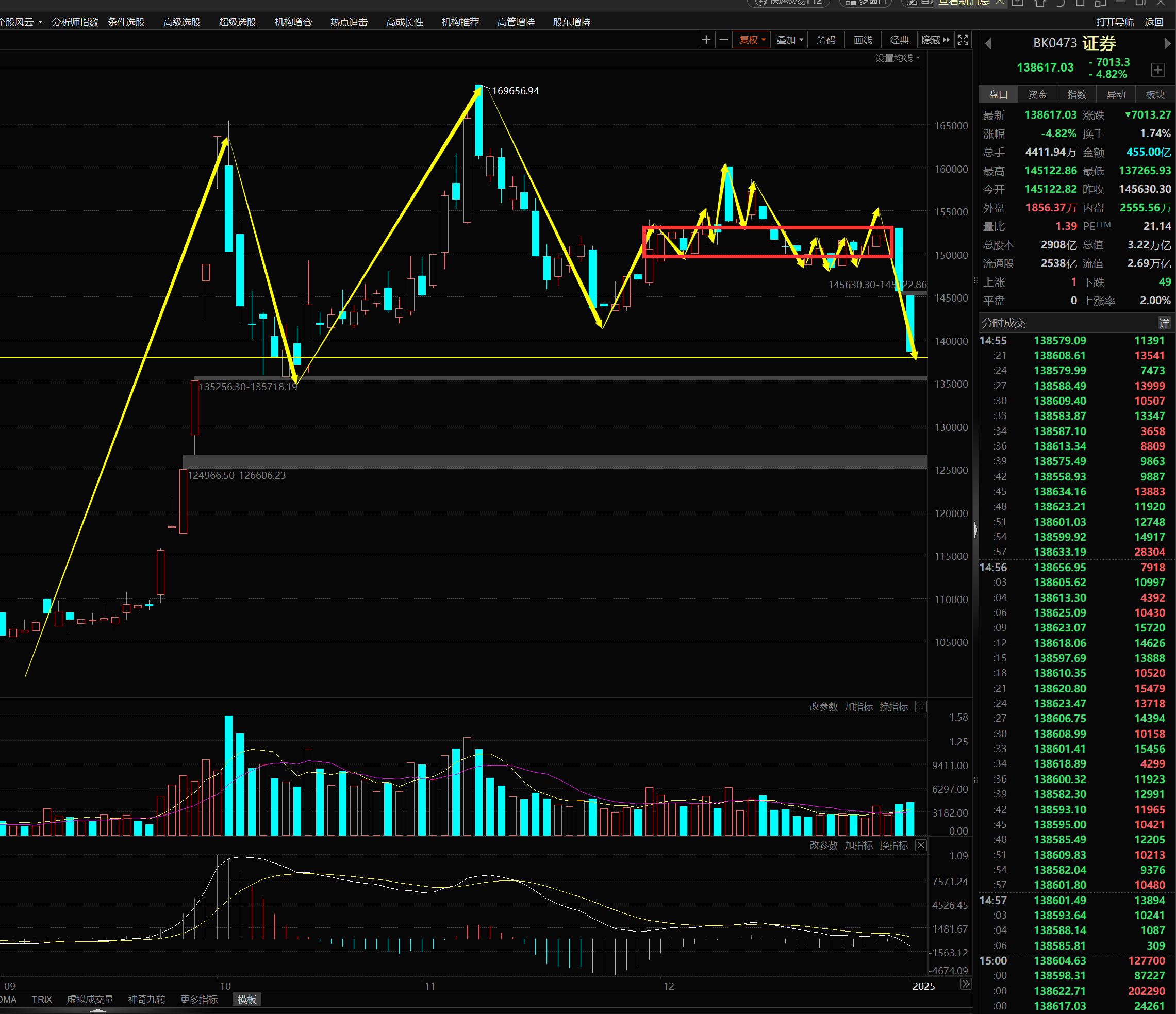Screen dimensions: 1176x1014
Task: Select the 资金 tab
Action: coord(1037,95)
